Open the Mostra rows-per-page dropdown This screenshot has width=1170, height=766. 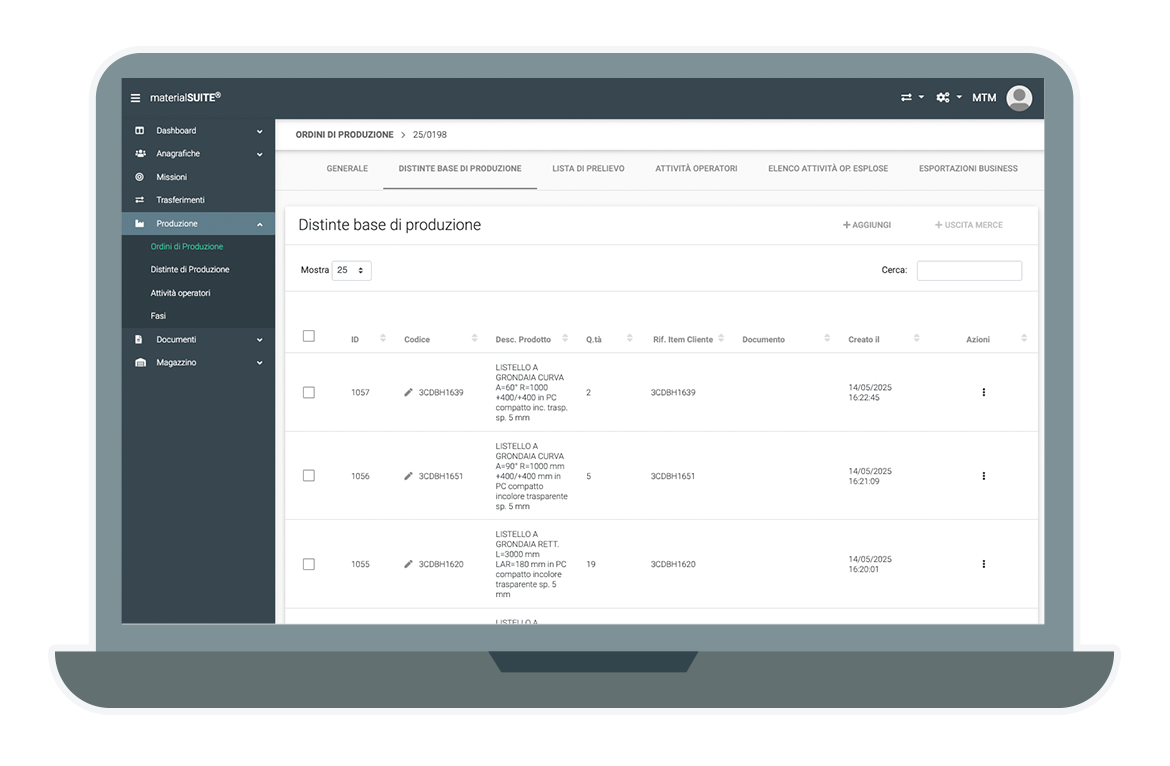[x=351, y=271]
